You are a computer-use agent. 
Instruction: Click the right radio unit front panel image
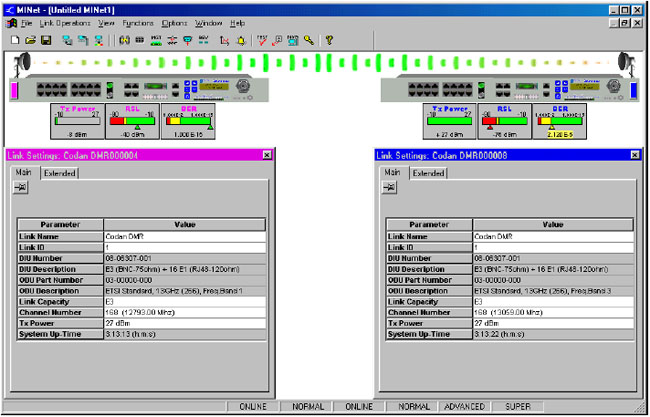click(x=509, y=88)
